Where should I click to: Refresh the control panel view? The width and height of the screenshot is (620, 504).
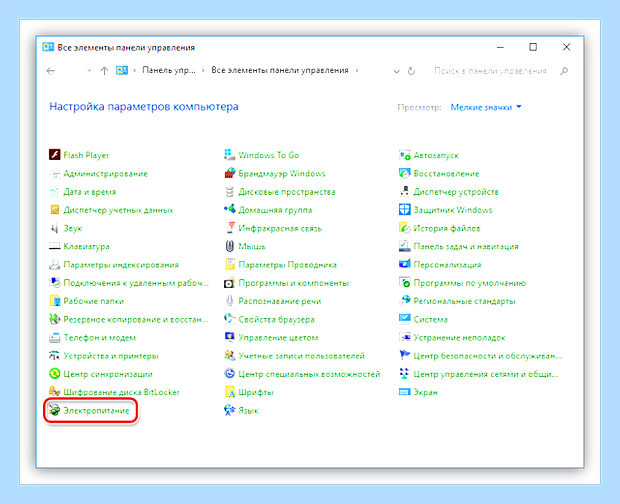pos(411,71)
